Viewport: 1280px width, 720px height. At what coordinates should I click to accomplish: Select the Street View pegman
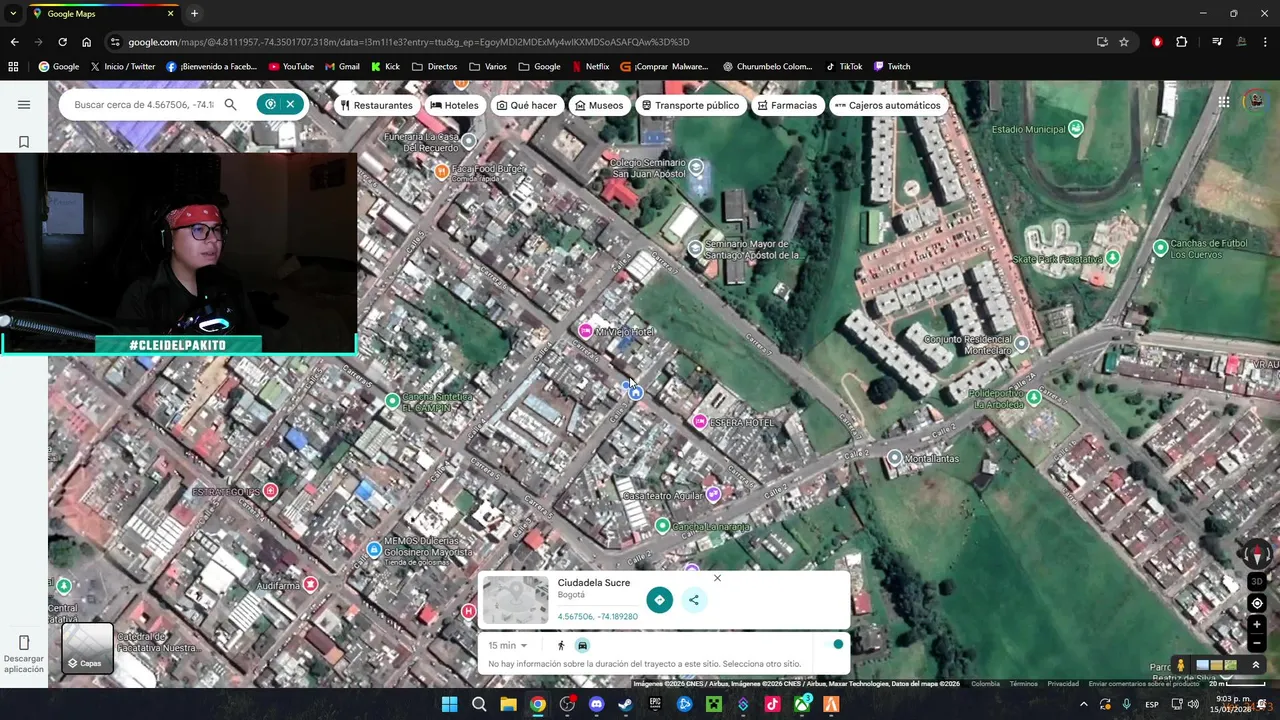pyautogui.click(x=1181, y=665)
